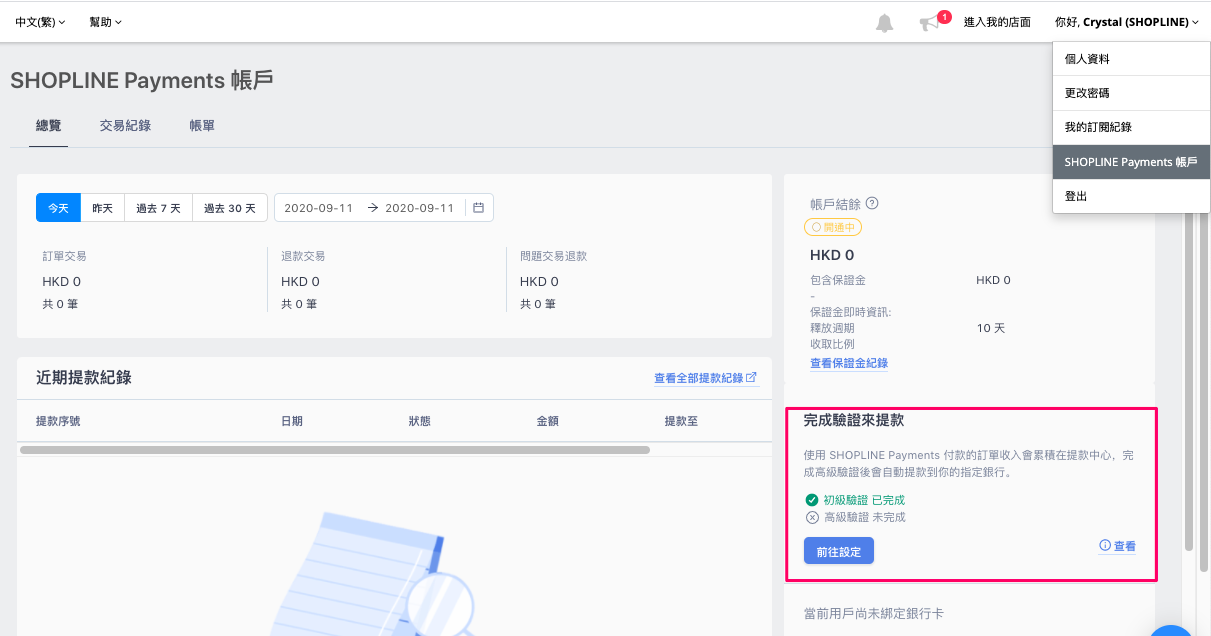Click the 提款序號 column header

pos(58,421)
